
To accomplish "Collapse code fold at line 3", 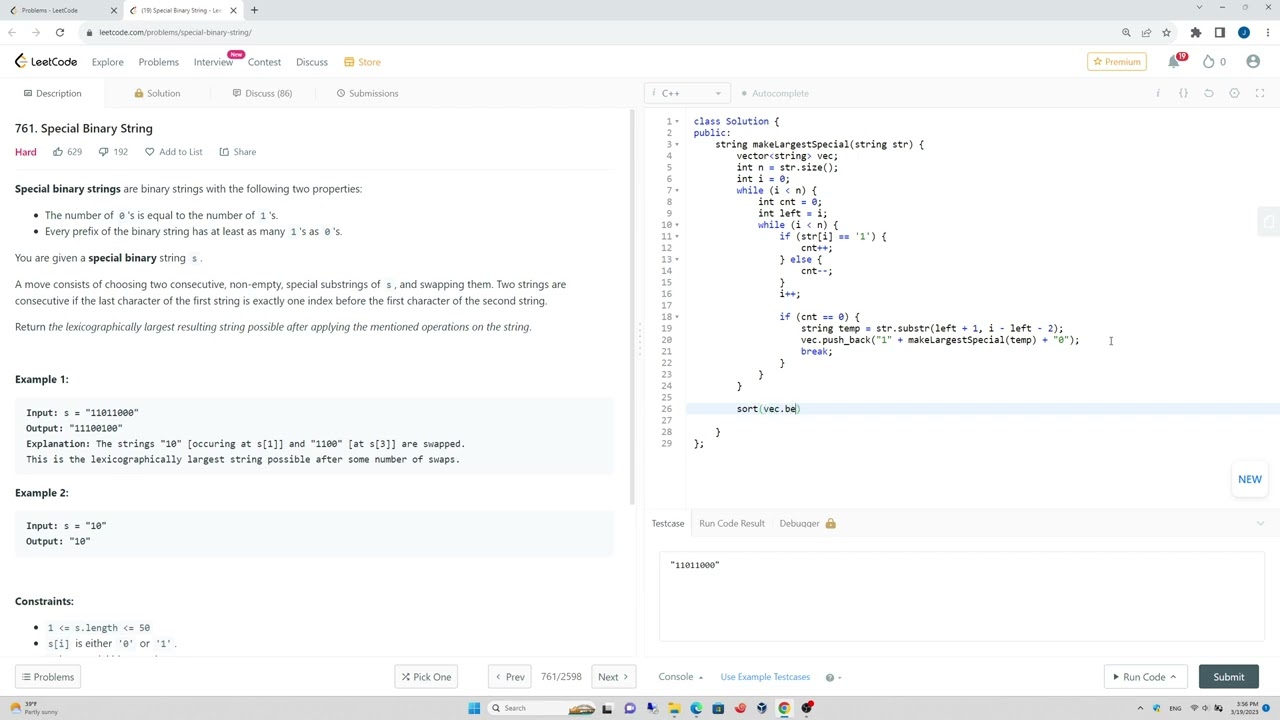I will pyautogui.click(x=677, y=144).
